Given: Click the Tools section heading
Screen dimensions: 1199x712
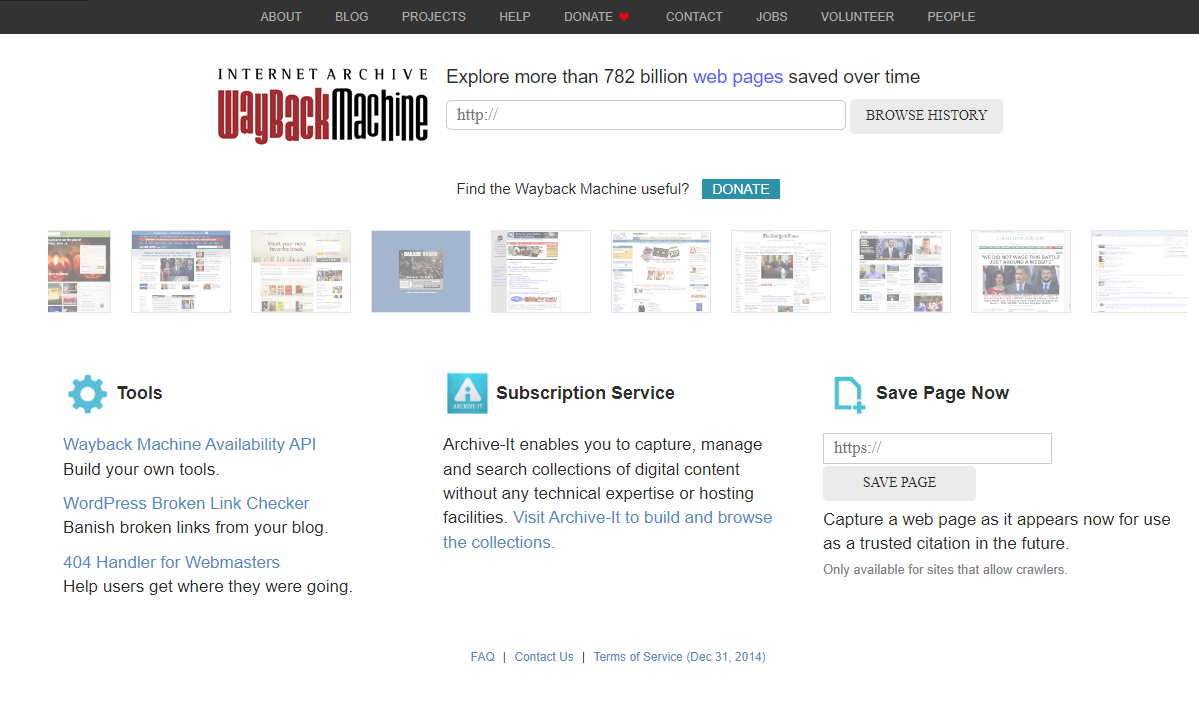Looking at the screenshot, I should (139, 393).
